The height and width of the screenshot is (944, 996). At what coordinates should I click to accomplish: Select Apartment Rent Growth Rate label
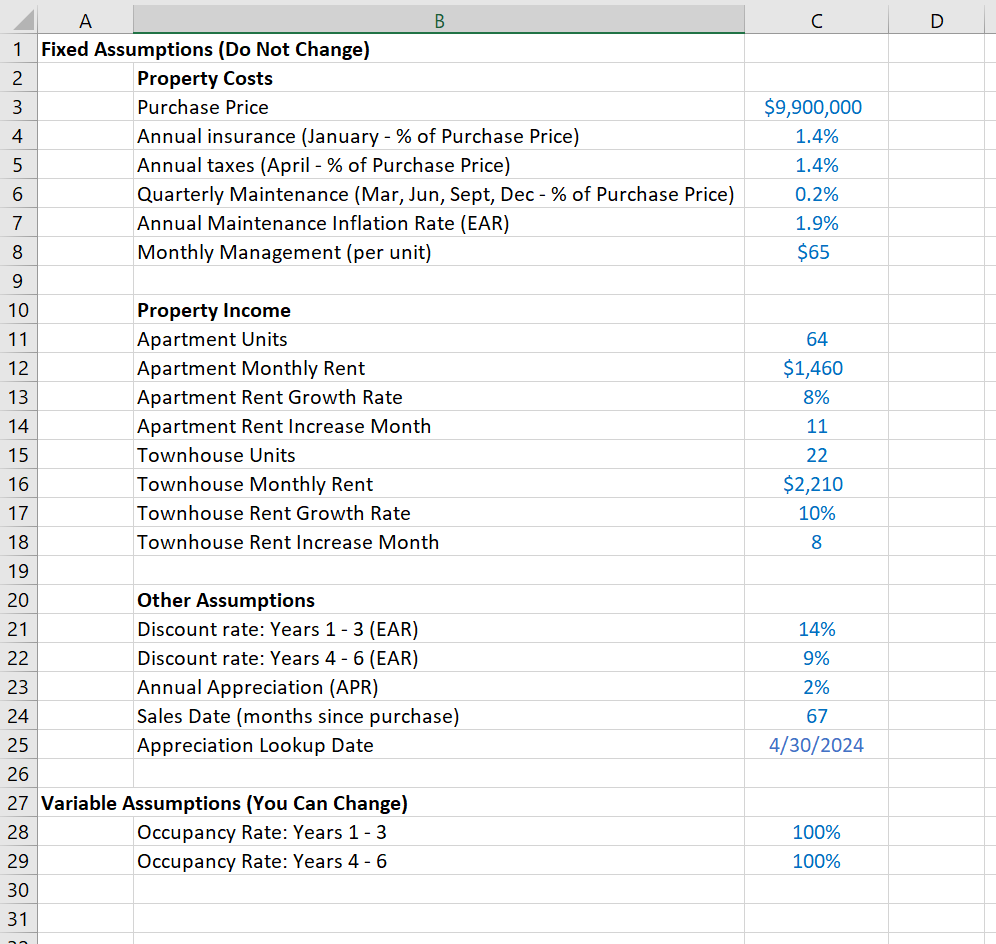point(439,397)
